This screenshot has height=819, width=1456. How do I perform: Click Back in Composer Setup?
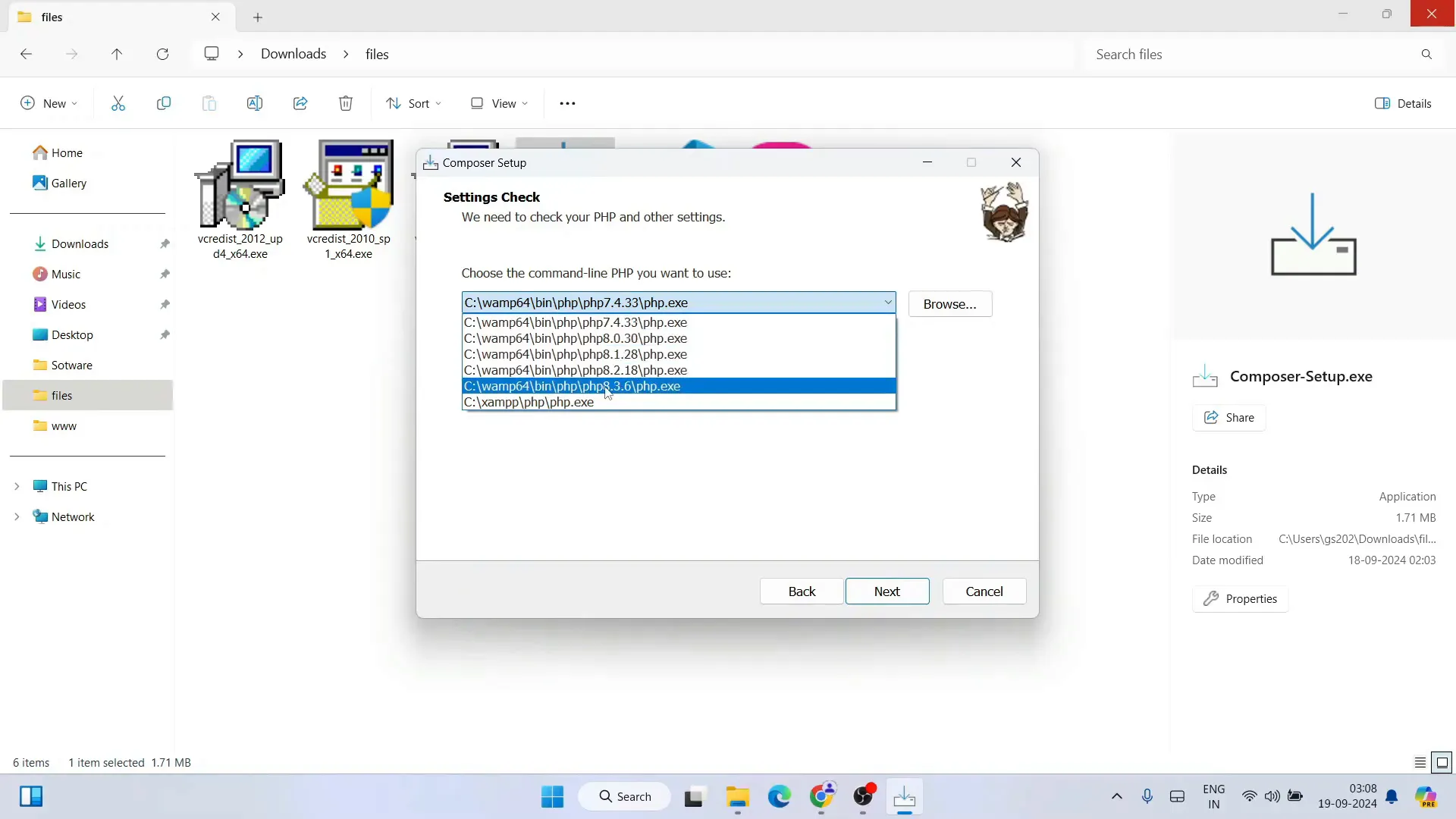[x=802, y=591]
